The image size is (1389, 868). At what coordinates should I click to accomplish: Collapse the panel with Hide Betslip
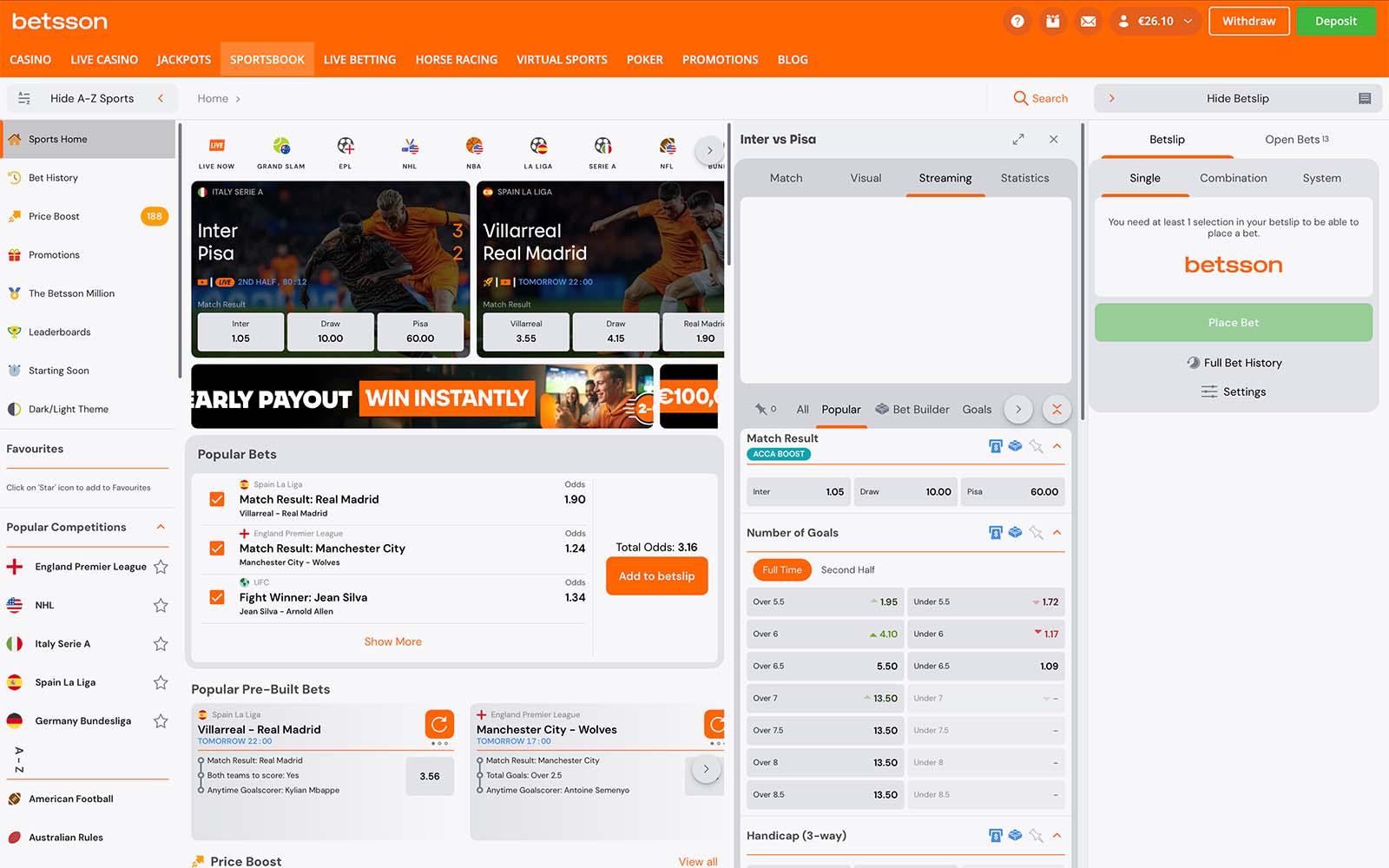(1238, 98)
